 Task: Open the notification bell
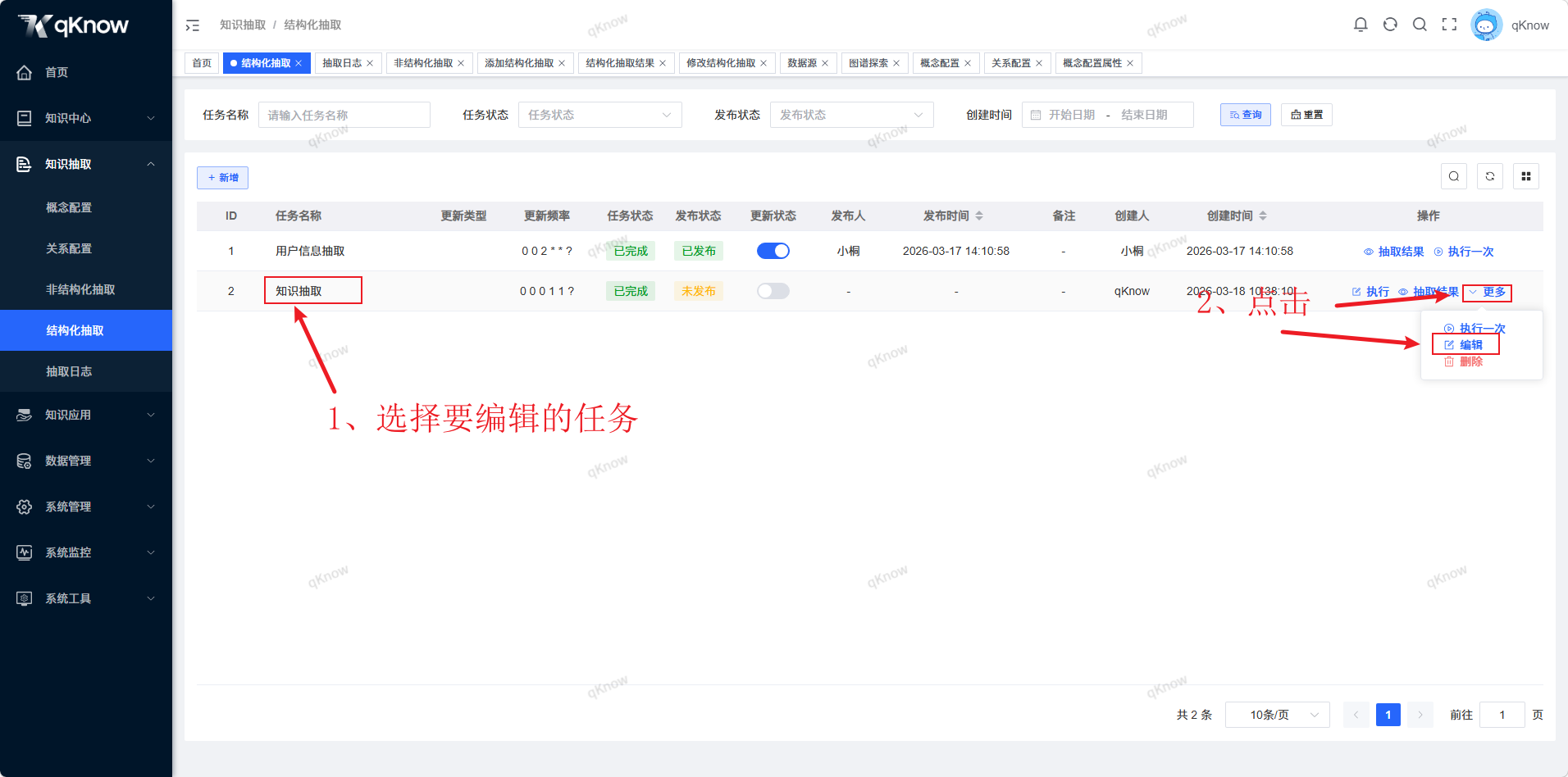[x=1361, y=25]
